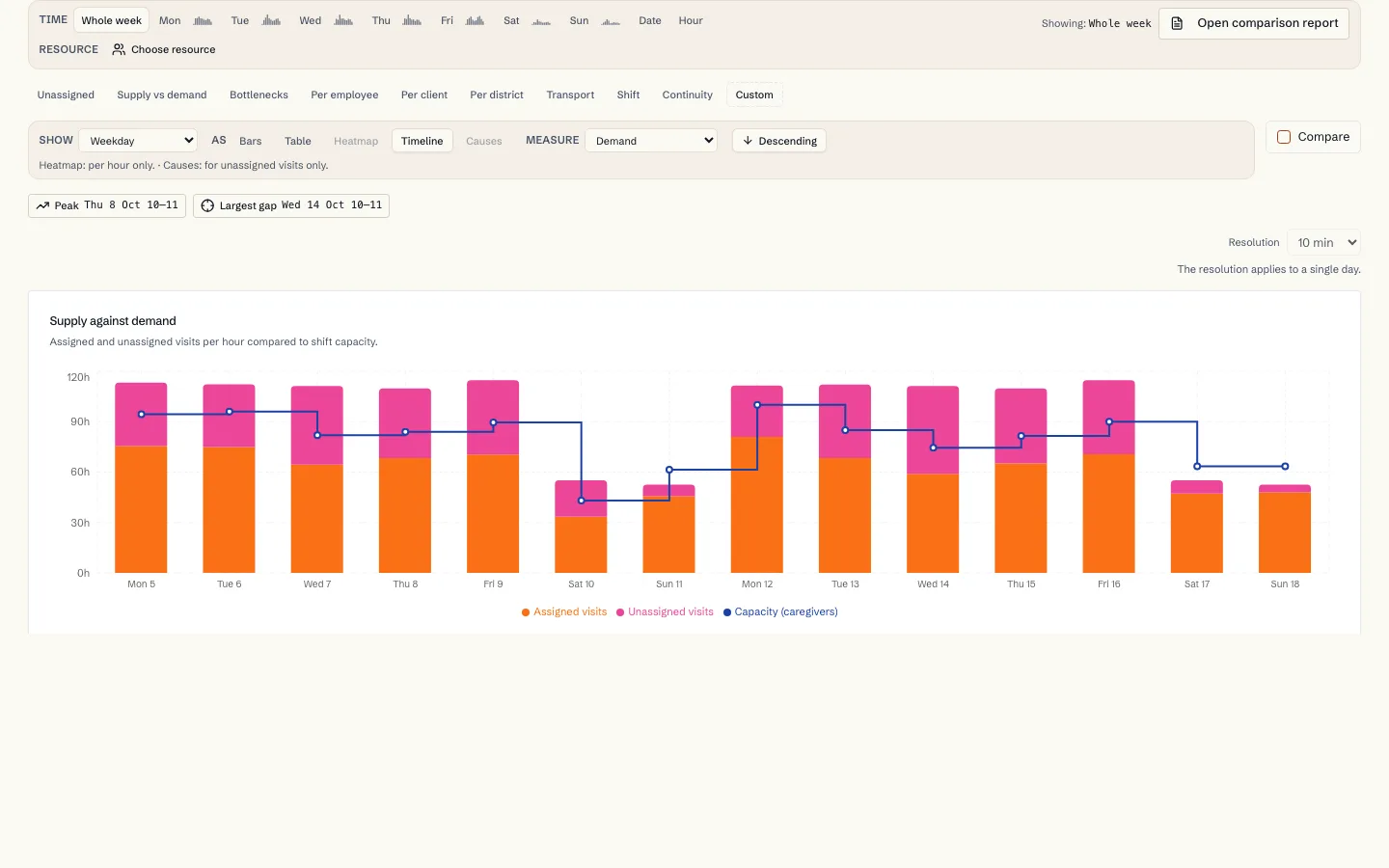The image size is (1389, 868).
Task: Open the Measure Demand dropdown
Action: pos(651,141)
